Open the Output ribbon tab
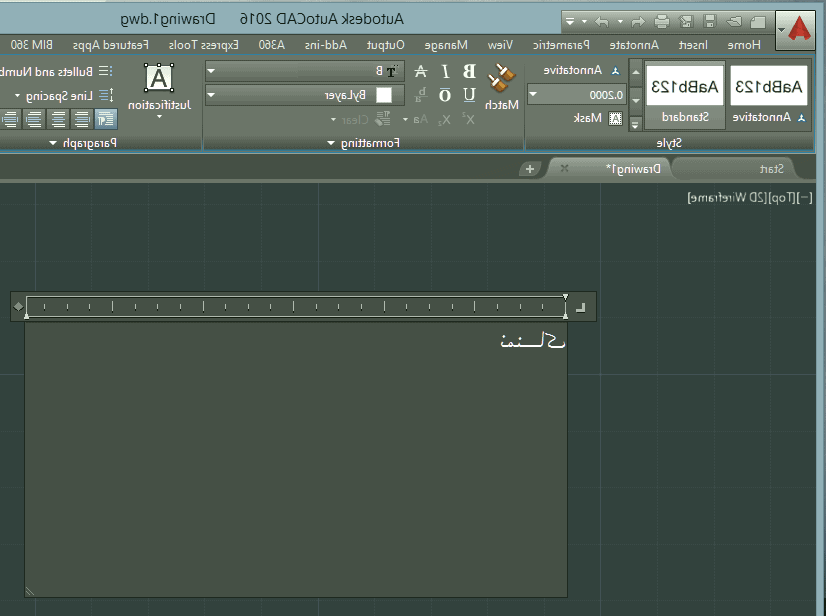The height and width of the screenshot is (616, 826). [386, 45]
